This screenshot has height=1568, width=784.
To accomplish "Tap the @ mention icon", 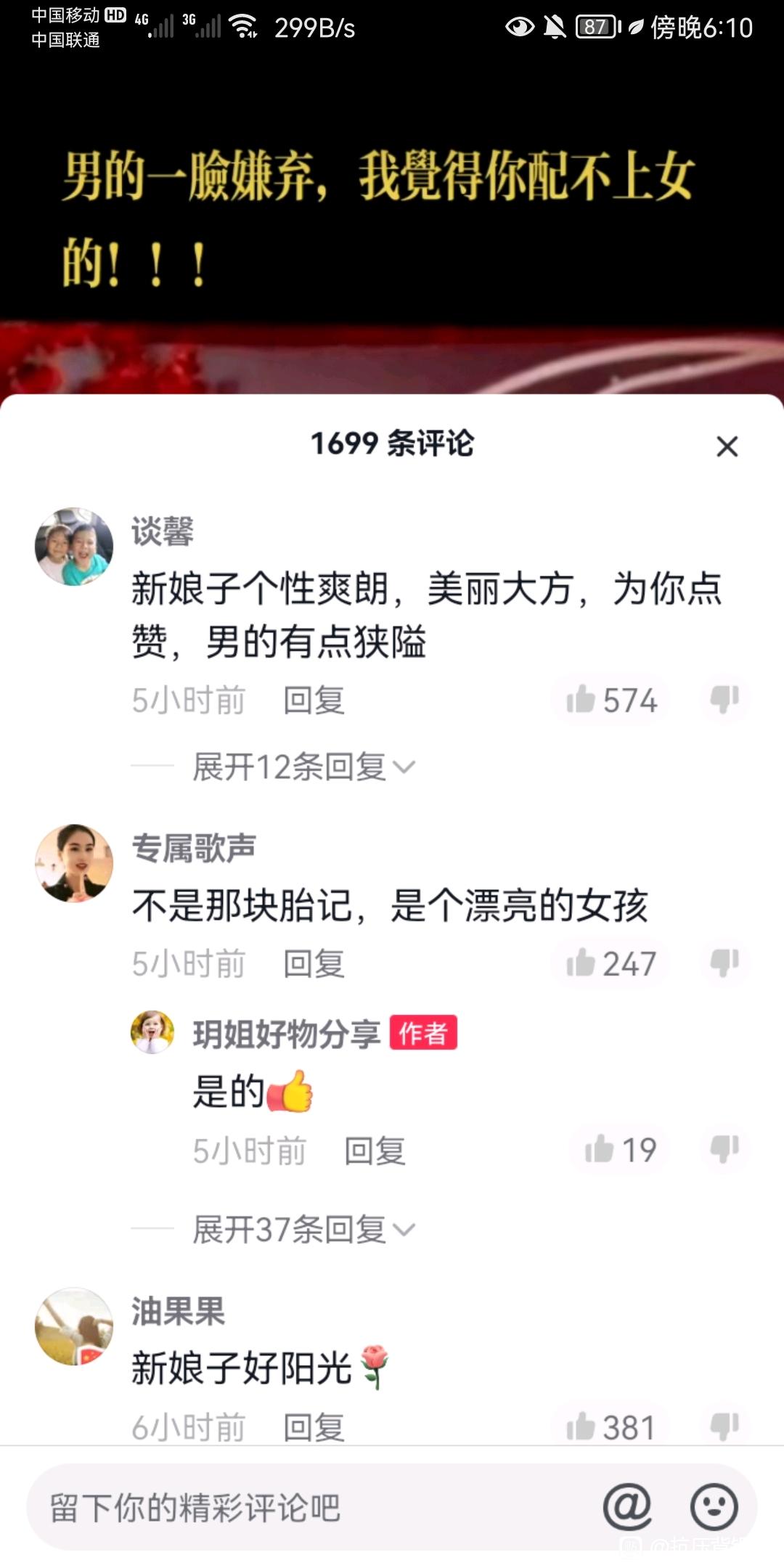I will click(x=628, y=1507).
